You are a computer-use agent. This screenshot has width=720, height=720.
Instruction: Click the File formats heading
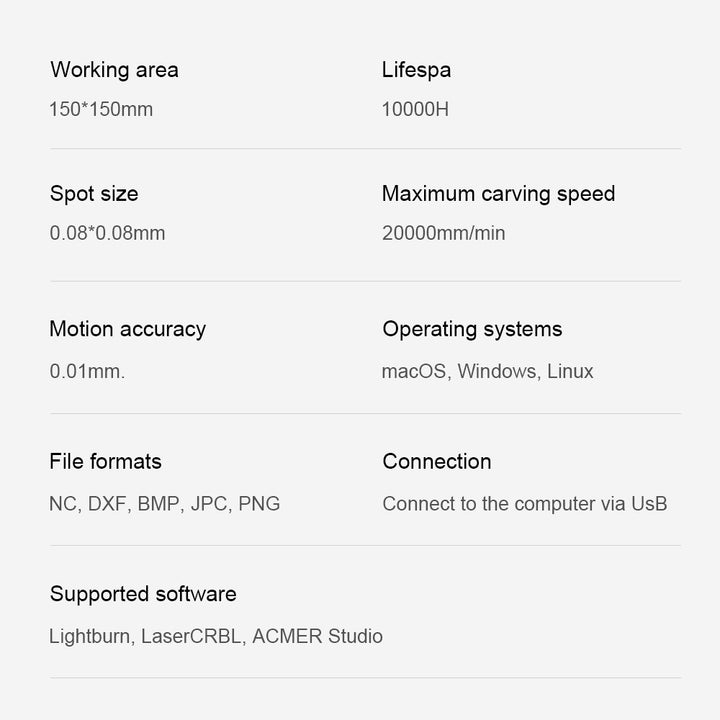point(105,461)
